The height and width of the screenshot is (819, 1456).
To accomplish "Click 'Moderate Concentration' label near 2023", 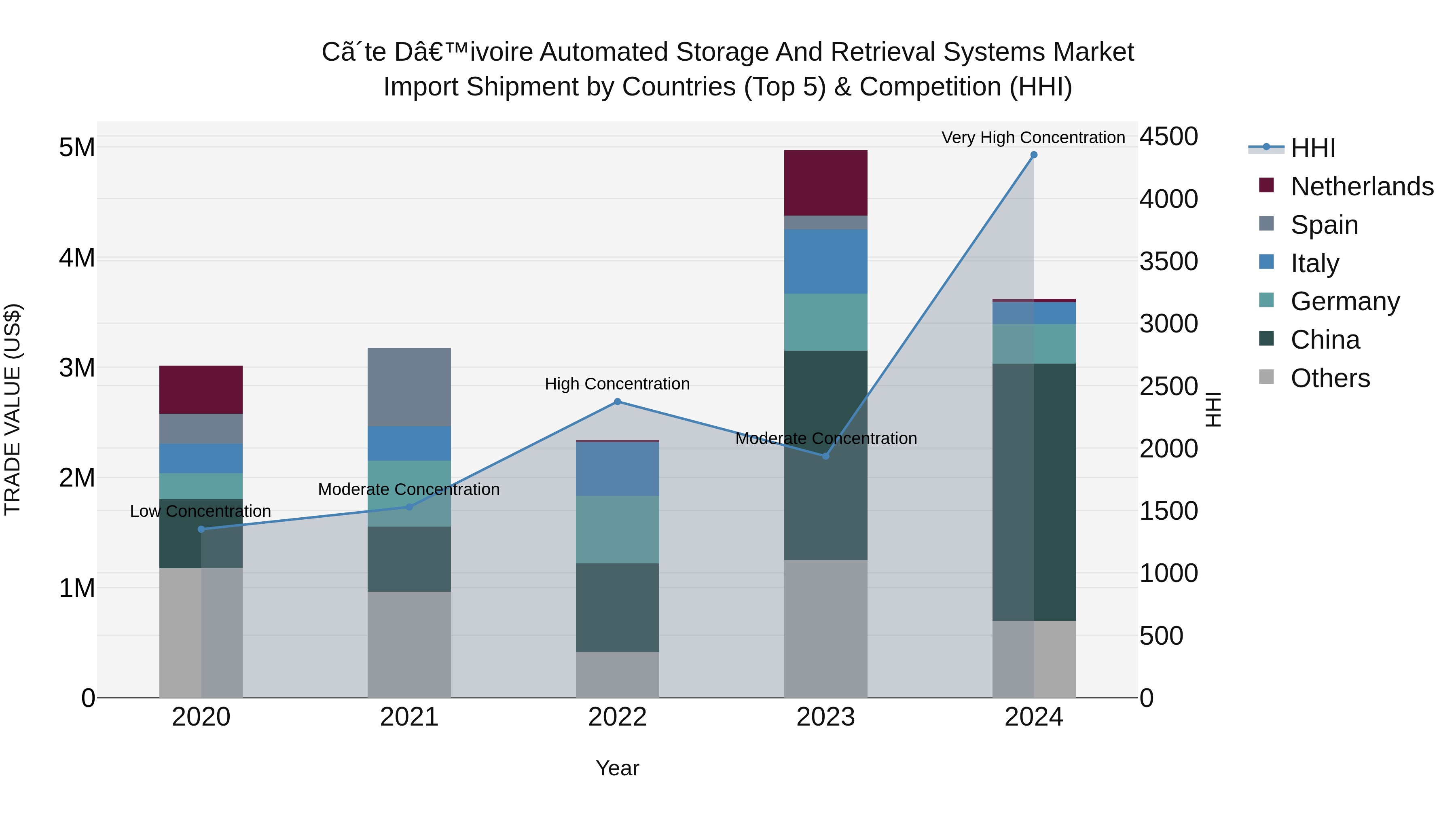I will [826, 438].
